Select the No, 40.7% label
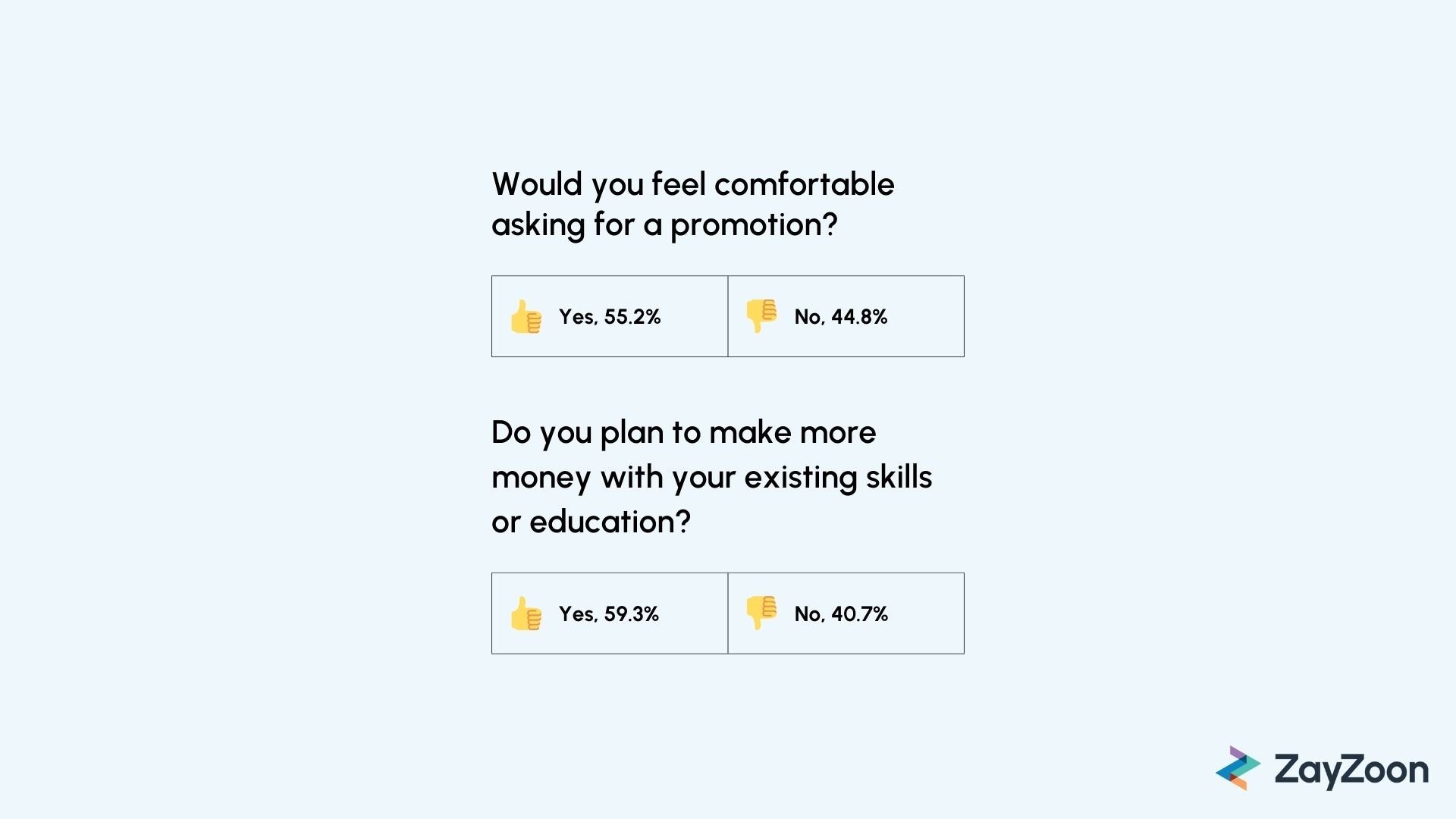This screenshot has width=1456, height=819. pos(841,614)
